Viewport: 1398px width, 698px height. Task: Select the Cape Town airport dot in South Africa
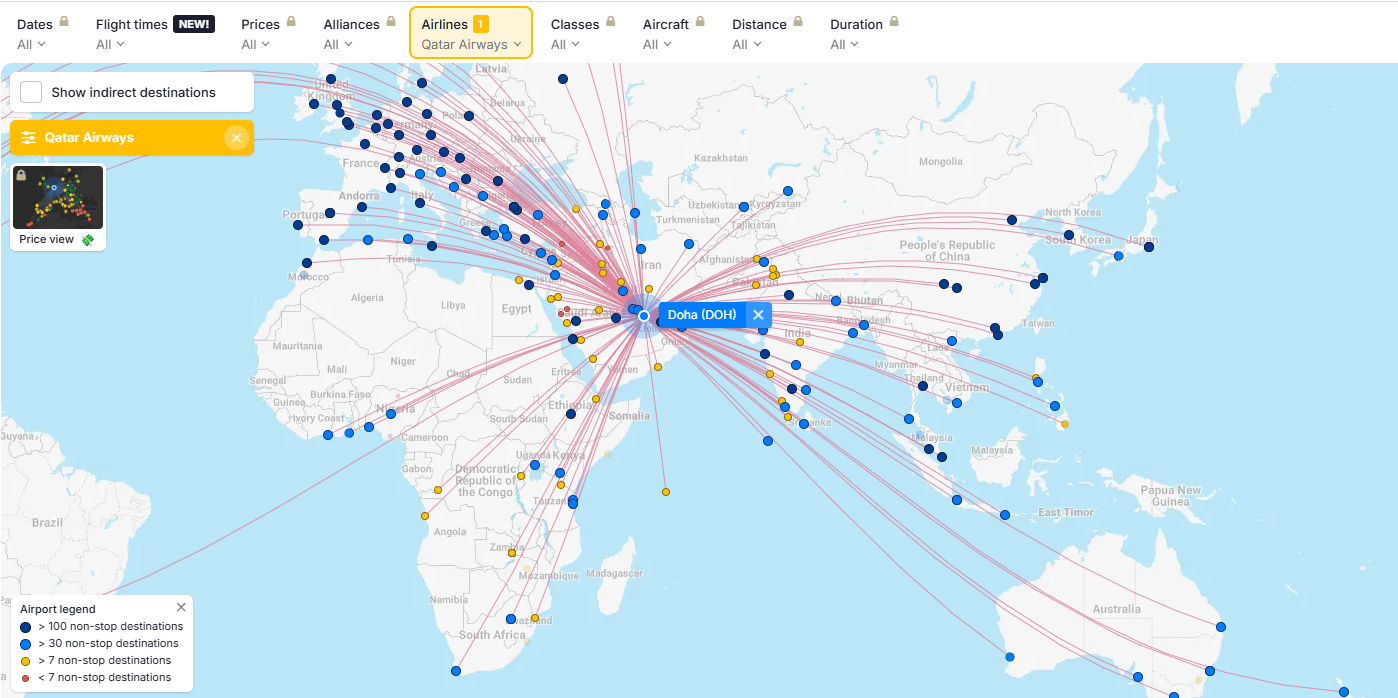456,671
